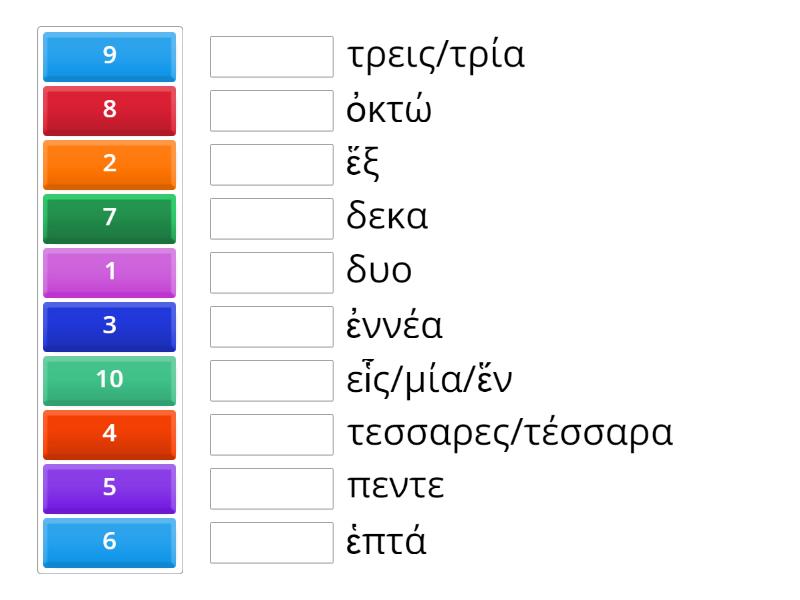Click the blank beside τεσσαρες/τέσσαρα
Screen dimensions: 800x600
click(x=272, y=433)
